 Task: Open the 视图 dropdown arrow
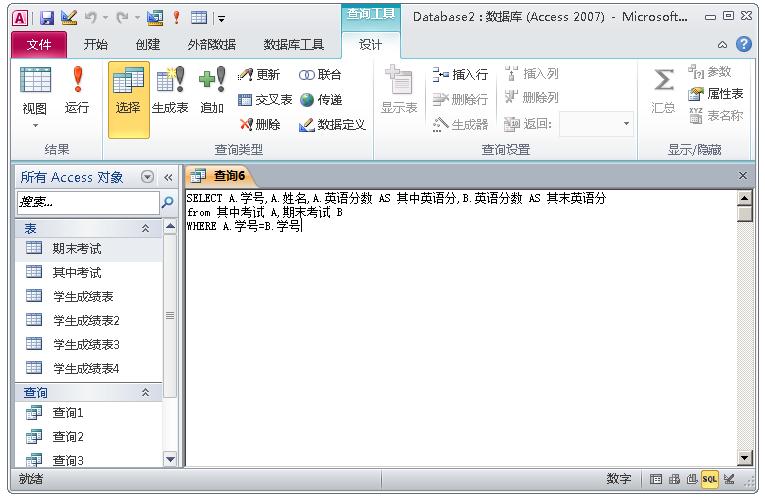pyautogui.click(x=35, y=126)
